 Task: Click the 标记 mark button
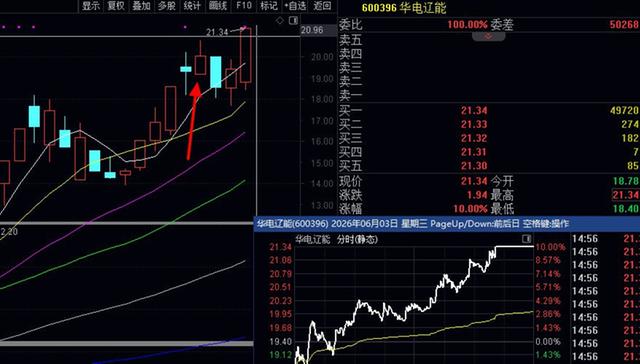tap(269, 6)
